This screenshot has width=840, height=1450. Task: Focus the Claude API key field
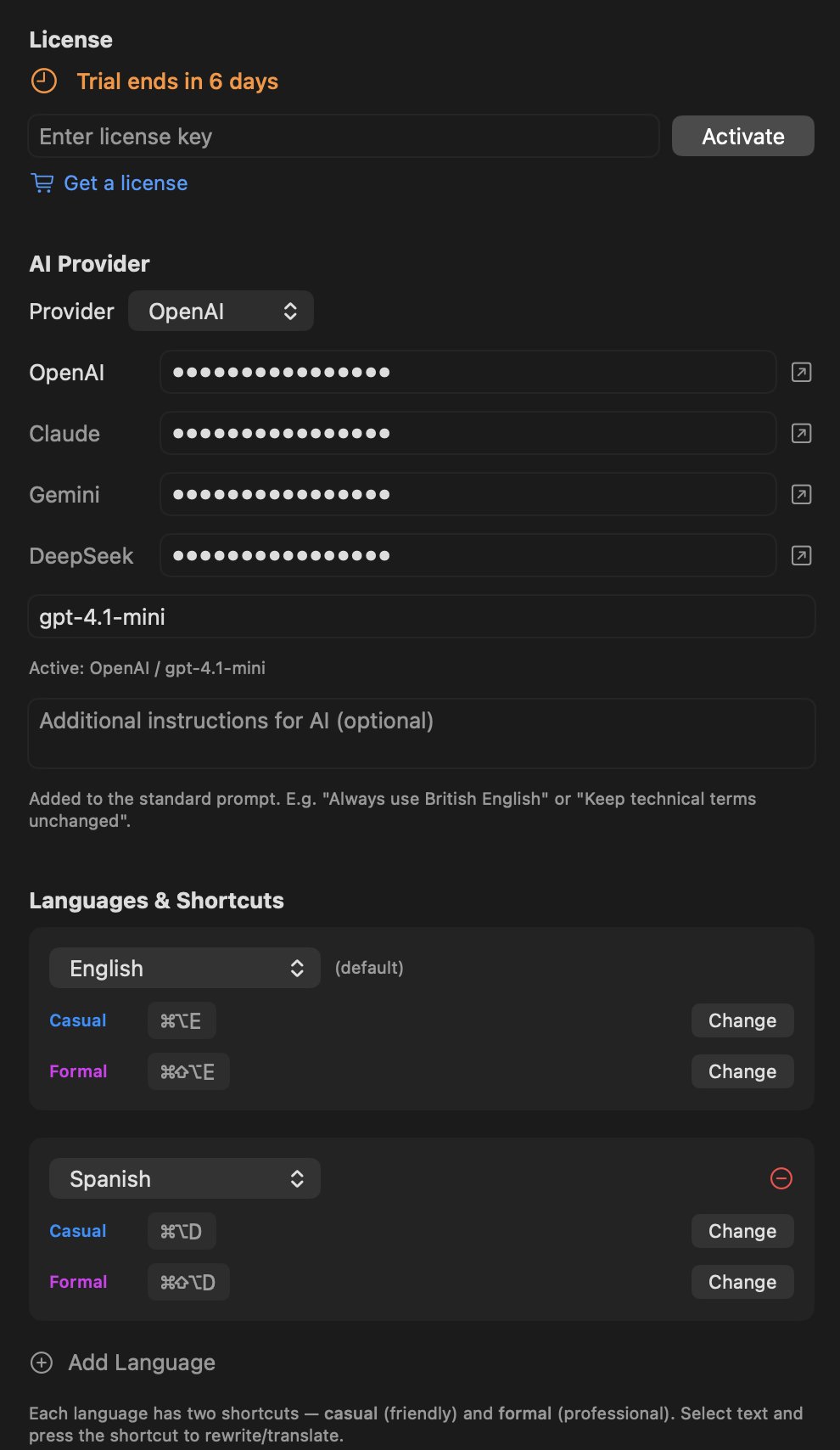tap(468, 433)
